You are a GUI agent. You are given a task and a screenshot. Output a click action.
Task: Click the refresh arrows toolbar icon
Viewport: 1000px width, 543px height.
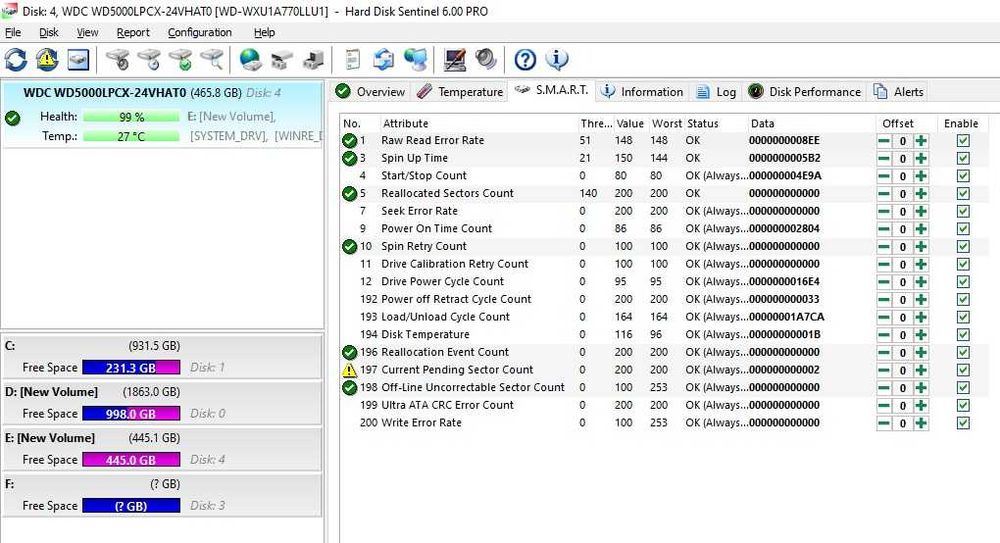pyautogui.click(x=15, y=60)
